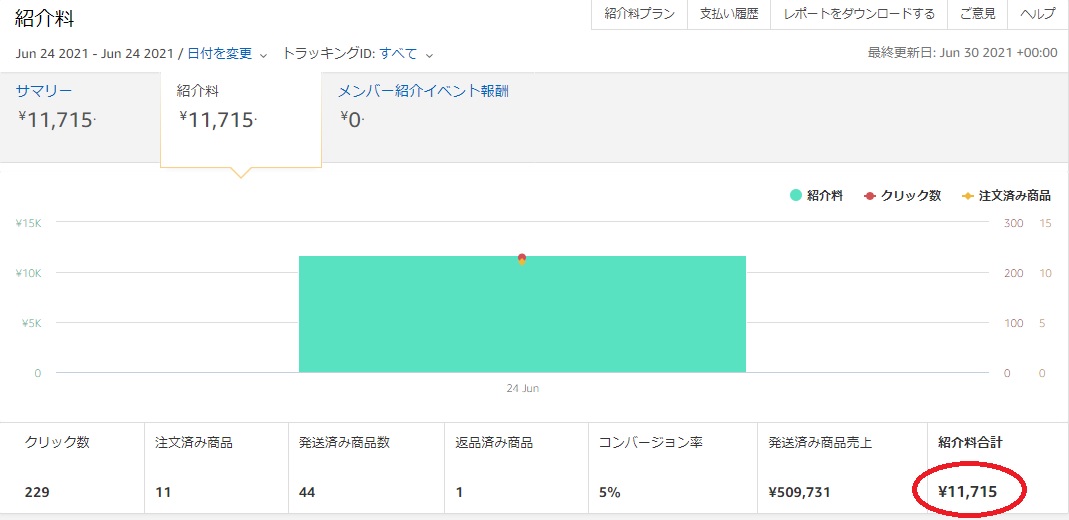This screenshot has height=520, width=1069.
Task: Toggle the クリック数 legend marker
Action: 870,196
